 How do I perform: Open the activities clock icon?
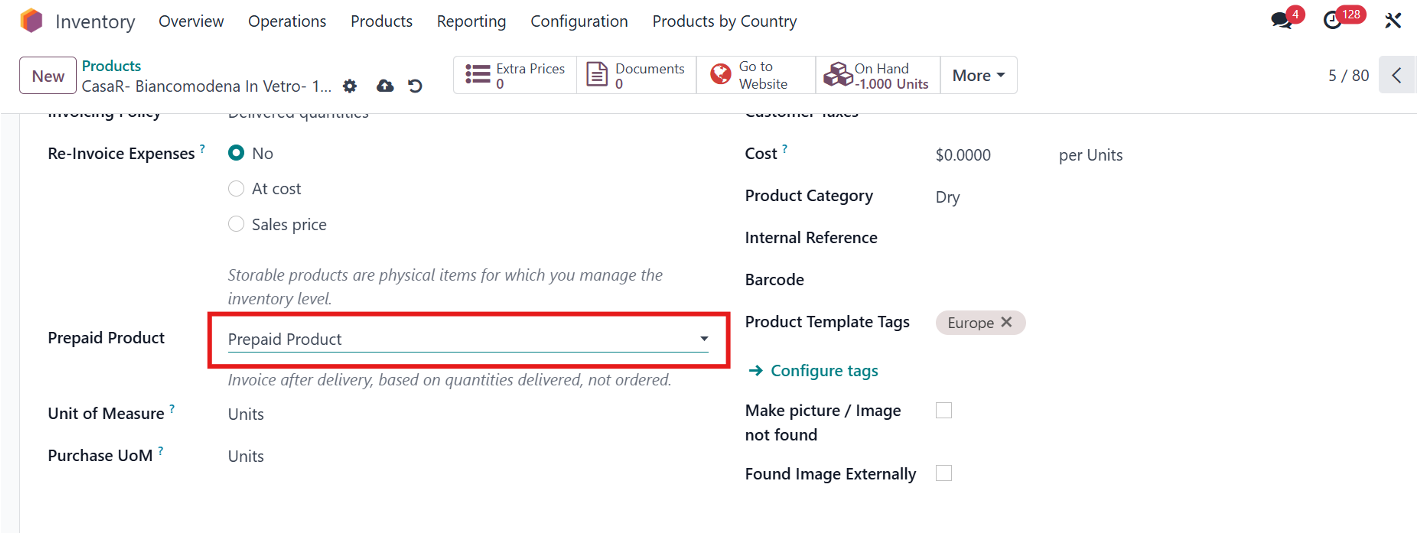[x=1332, y=21]
